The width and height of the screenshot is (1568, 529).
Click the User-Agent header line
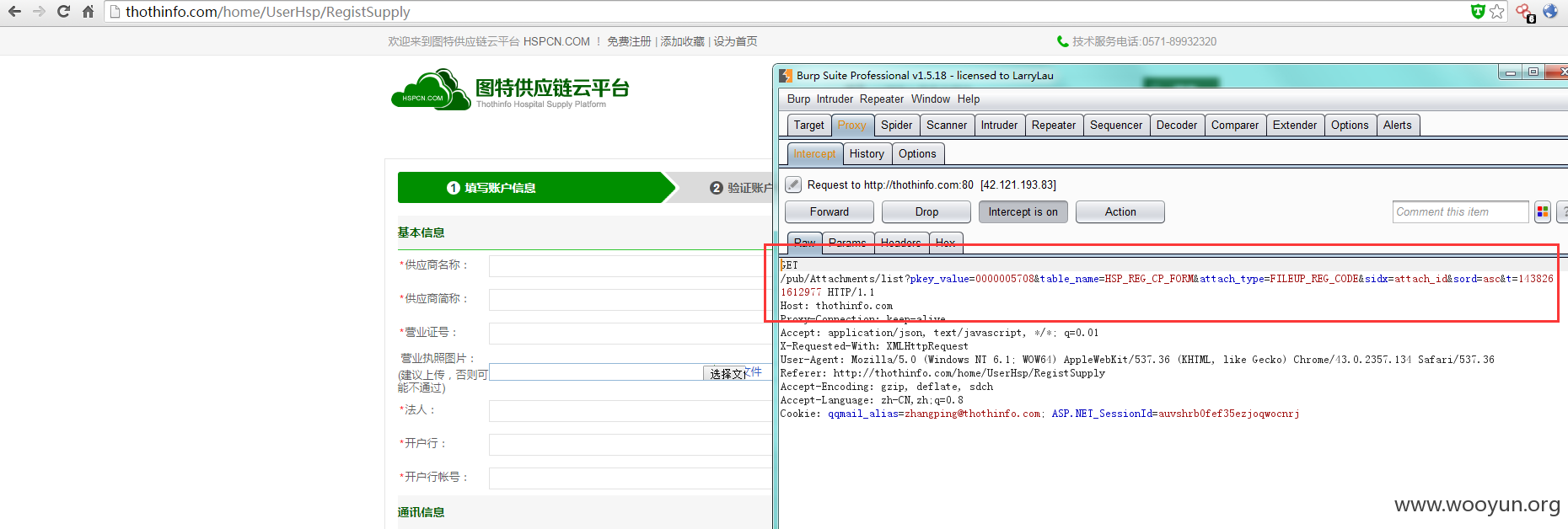click(x=1137, y=360)
